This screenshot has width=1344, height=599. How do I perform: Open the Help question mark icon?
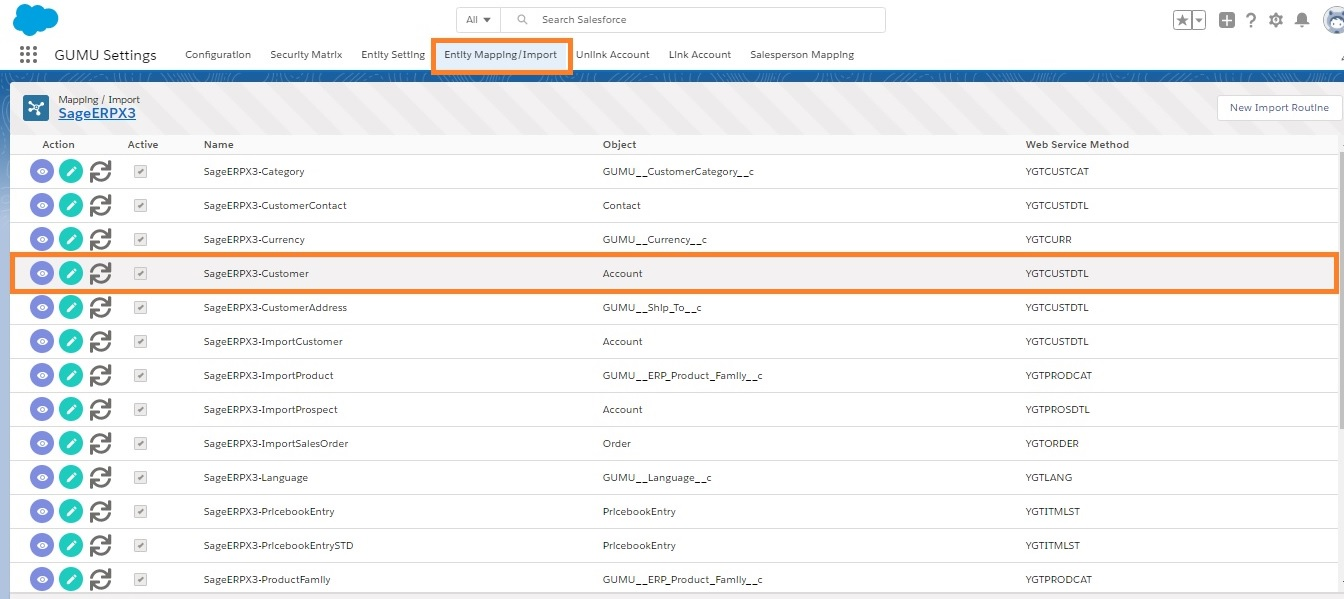tap(1251, 20)
